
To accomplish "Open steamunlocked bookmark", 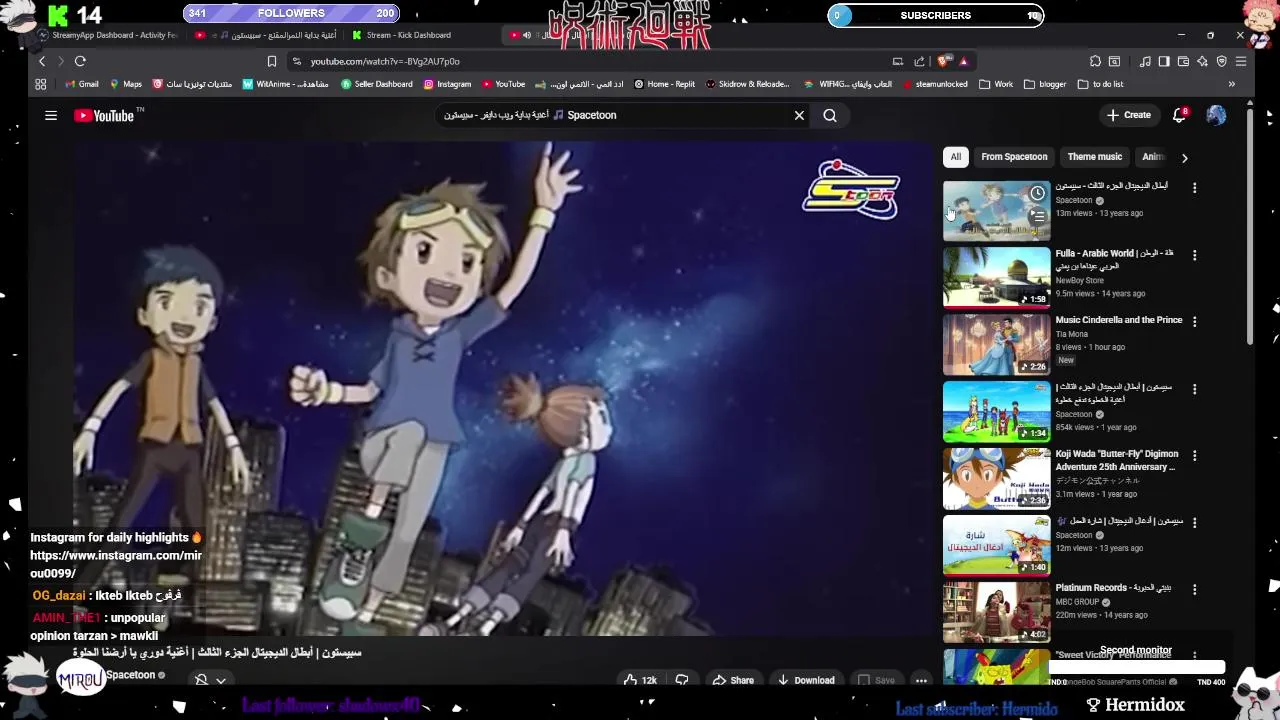I will (x=935, y=84).
